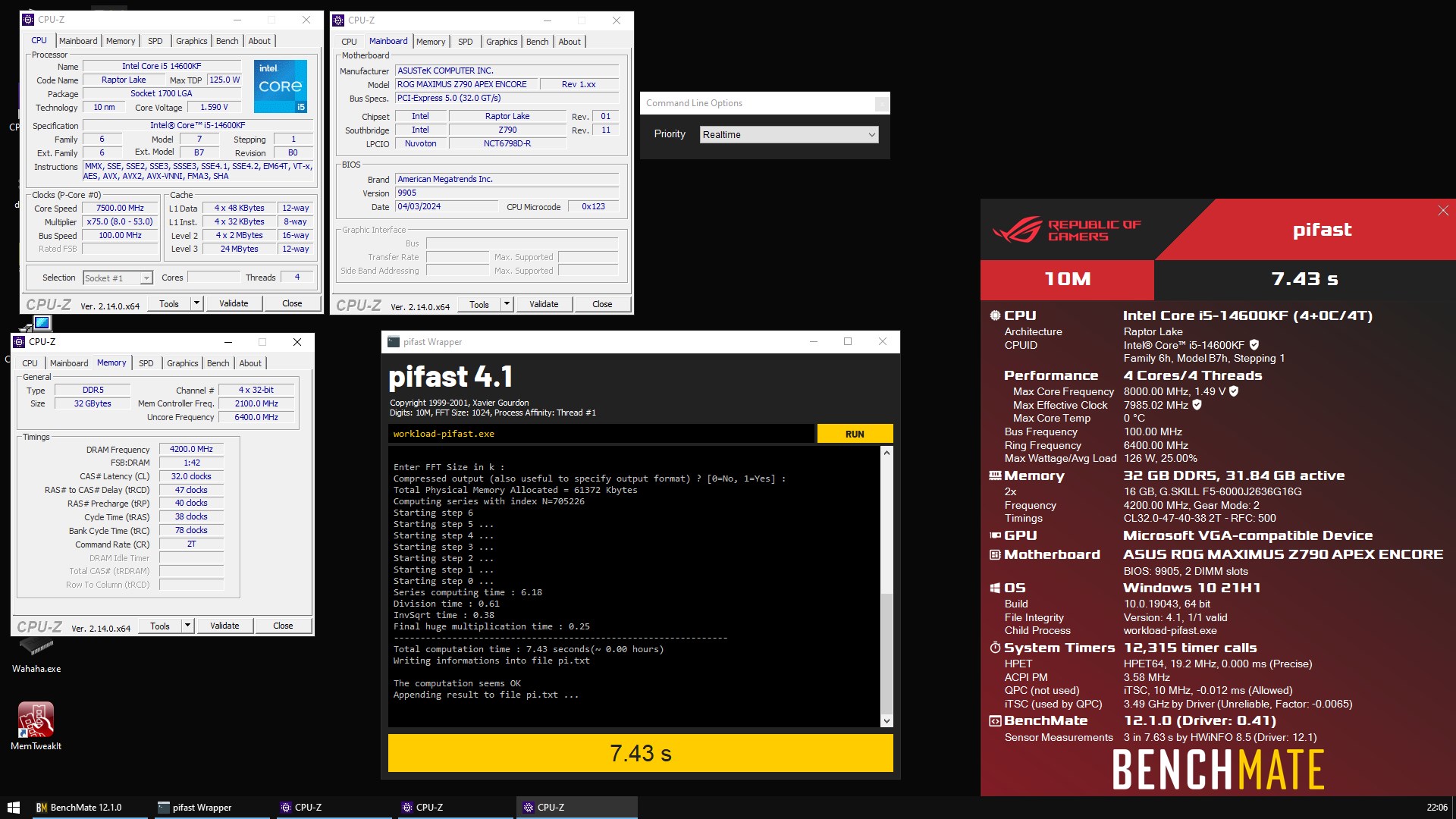The width and height of the screenshot is (1456, 819).
Task: Click ROG MAXIMUS Z790 APEX ENCORE model field
Action: pyautogui.click(x=466, y=84)
